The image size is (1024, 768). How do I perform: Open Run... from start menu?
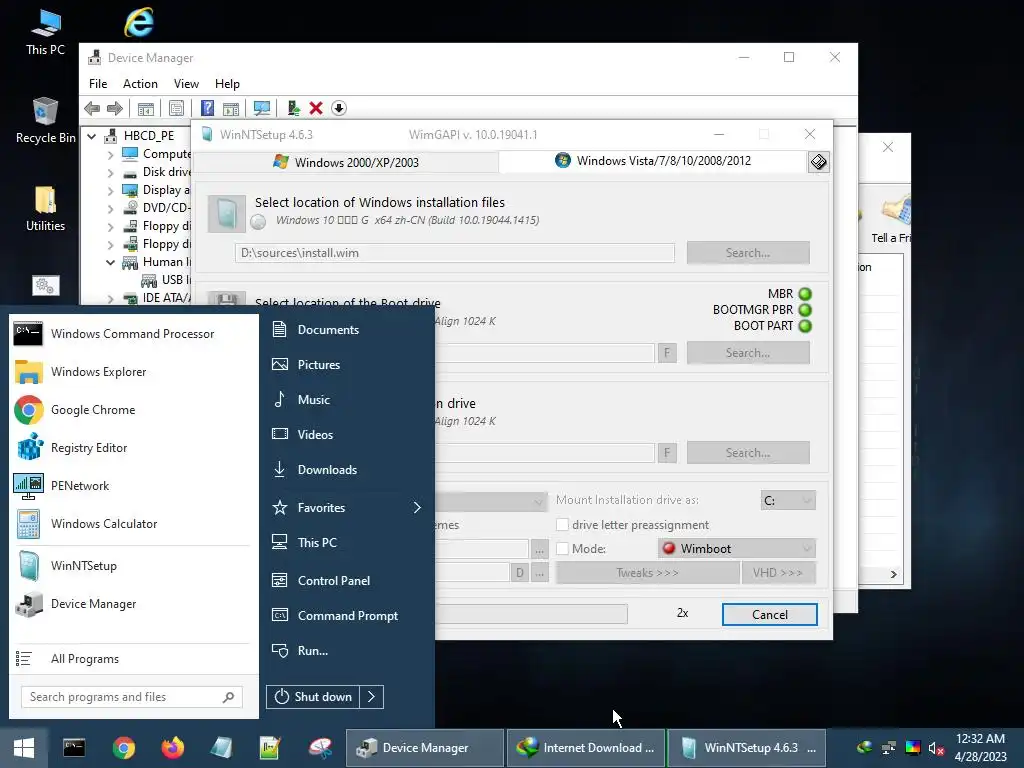346,650
